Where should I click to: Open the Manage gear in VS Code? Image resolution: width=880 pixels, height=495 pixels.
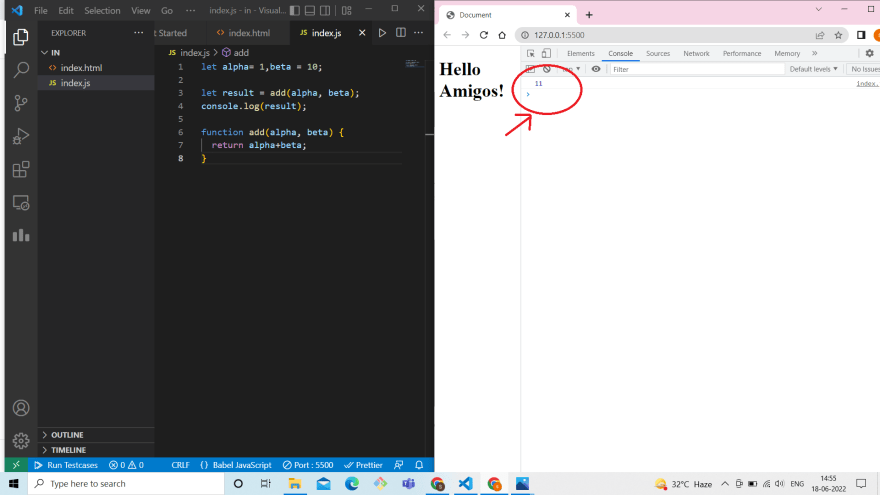[21, 441]
